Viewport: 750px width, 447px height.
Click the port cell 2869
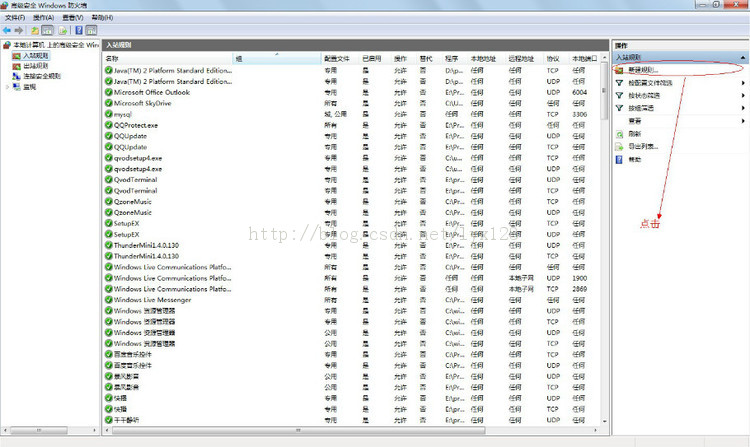point(579,289)
